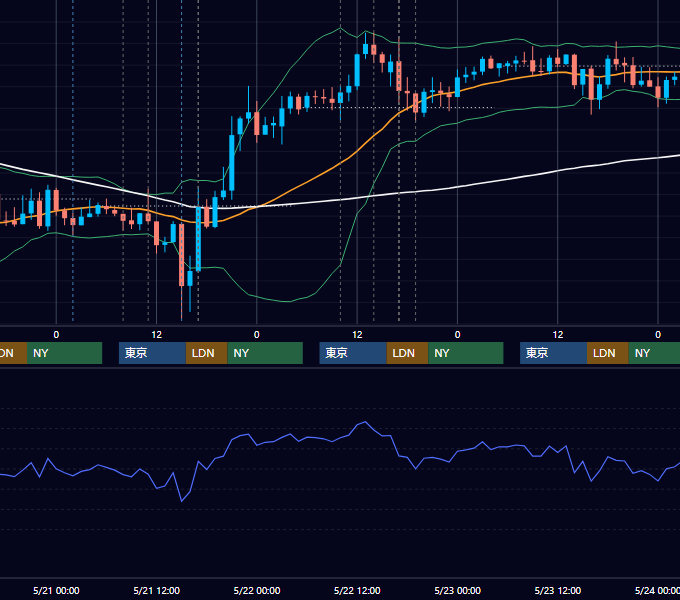Click the 東京 session block on 5/21
680x600 pixels.
pos(153,353)
